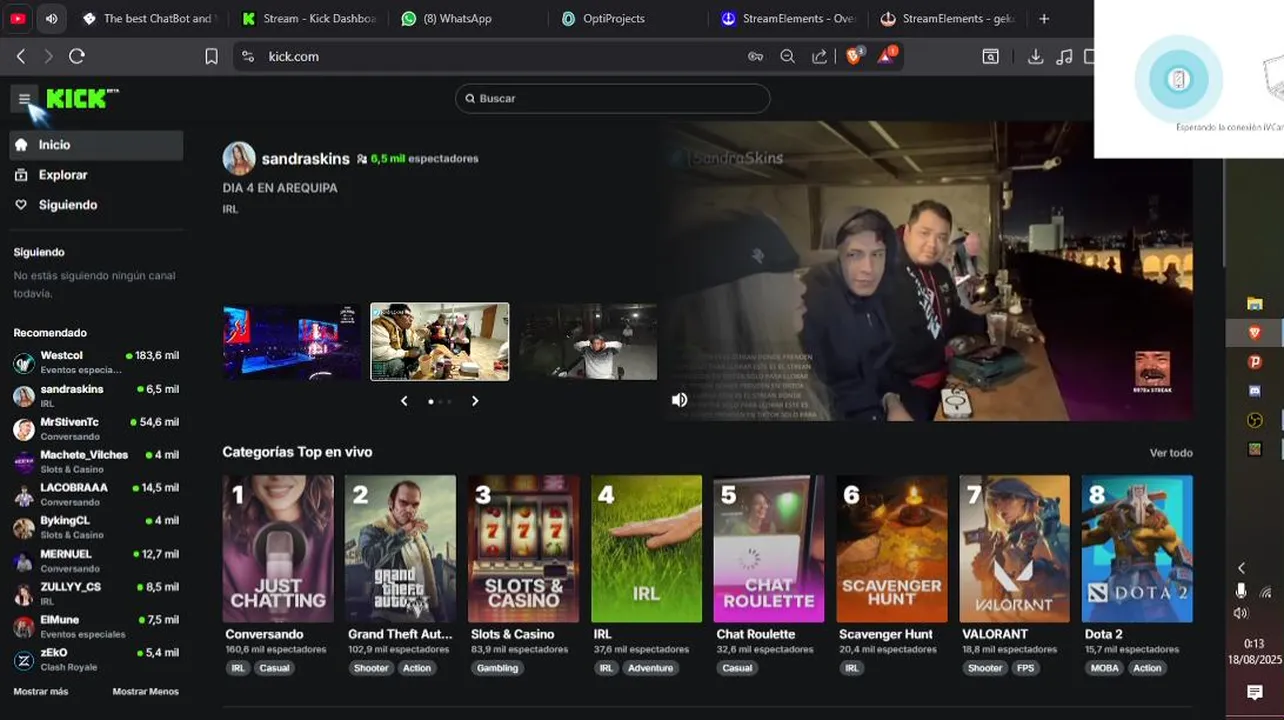Click the share page icon
Image resolution: width=1284 pixels, height=720 pixels.
coord(819,57)
